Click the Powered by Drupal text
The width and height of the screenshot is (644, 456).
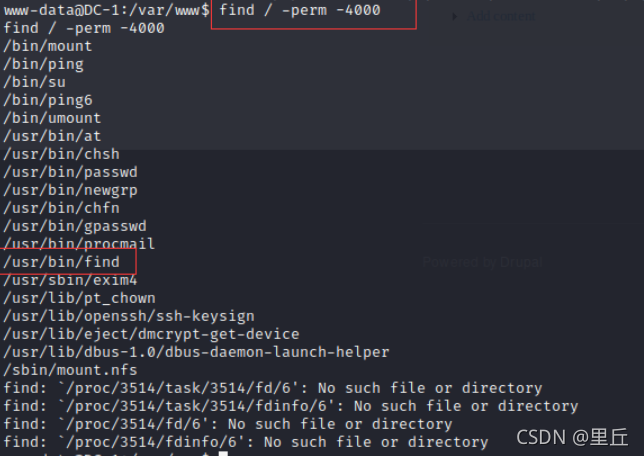click(x=483, y=262)
